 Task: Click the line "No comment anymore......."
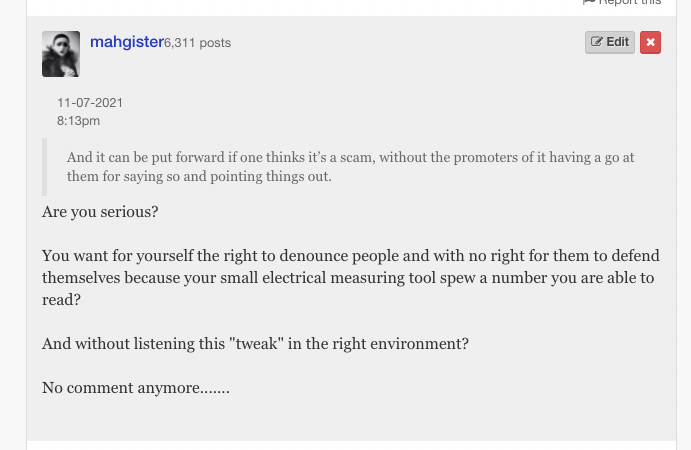[x=136, y=388]
